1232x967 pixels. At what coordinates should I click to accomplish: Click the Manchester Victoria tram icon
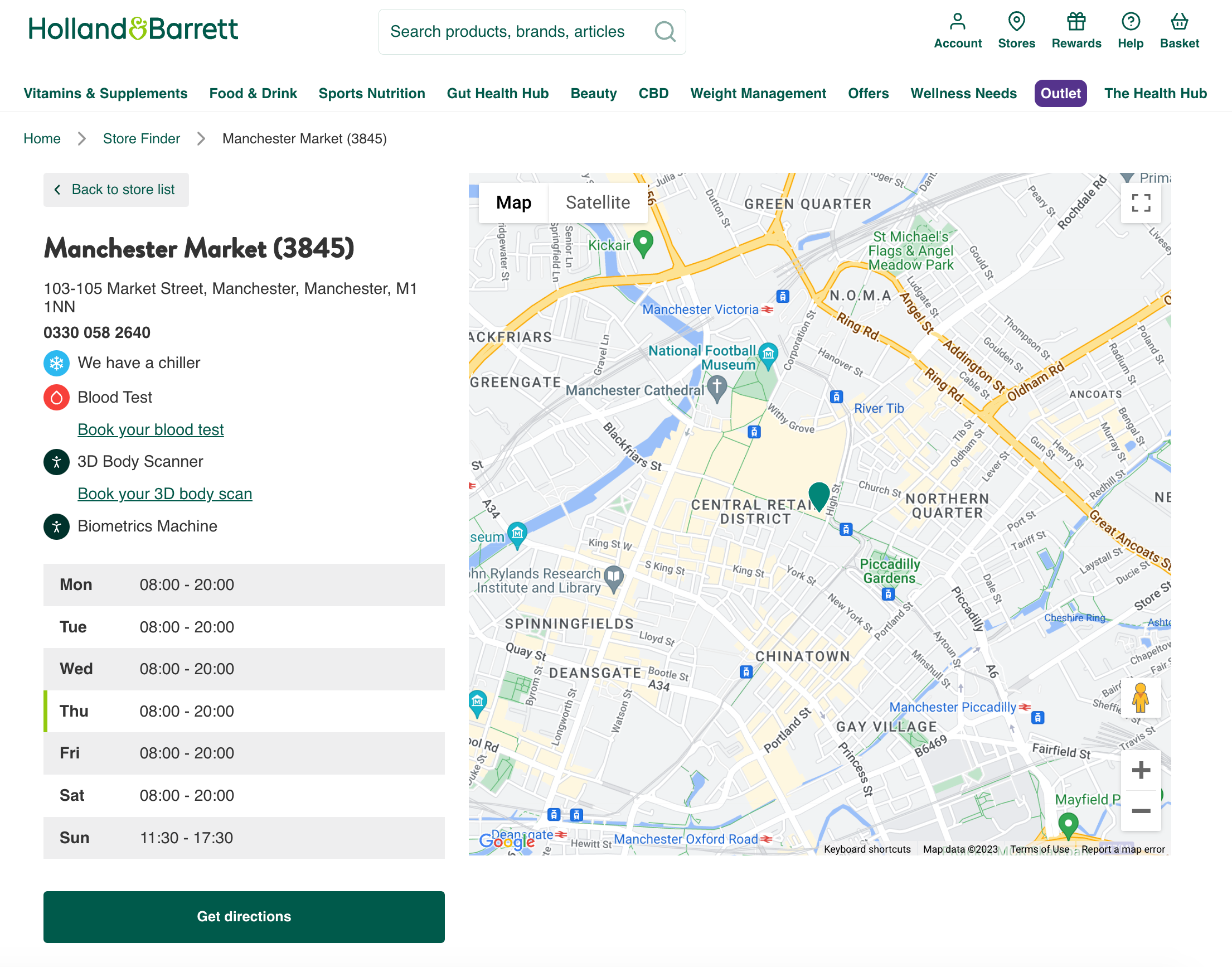782,296
